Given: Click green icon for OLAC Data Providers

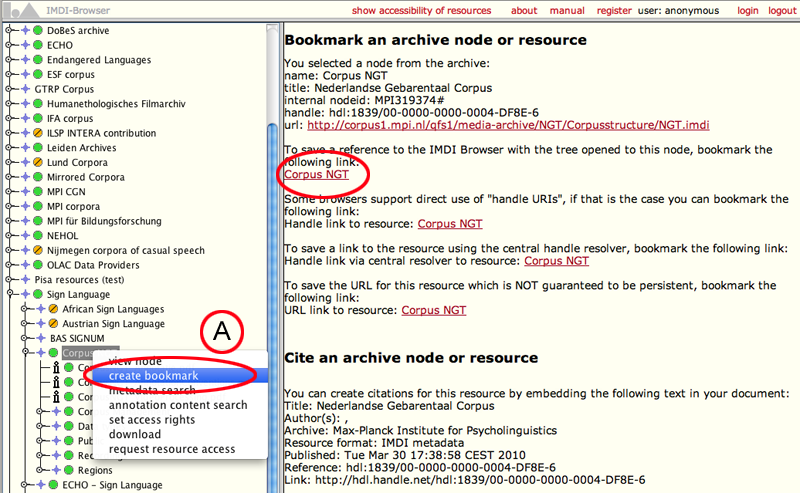Looking at the screenshot, I should 38,265.
